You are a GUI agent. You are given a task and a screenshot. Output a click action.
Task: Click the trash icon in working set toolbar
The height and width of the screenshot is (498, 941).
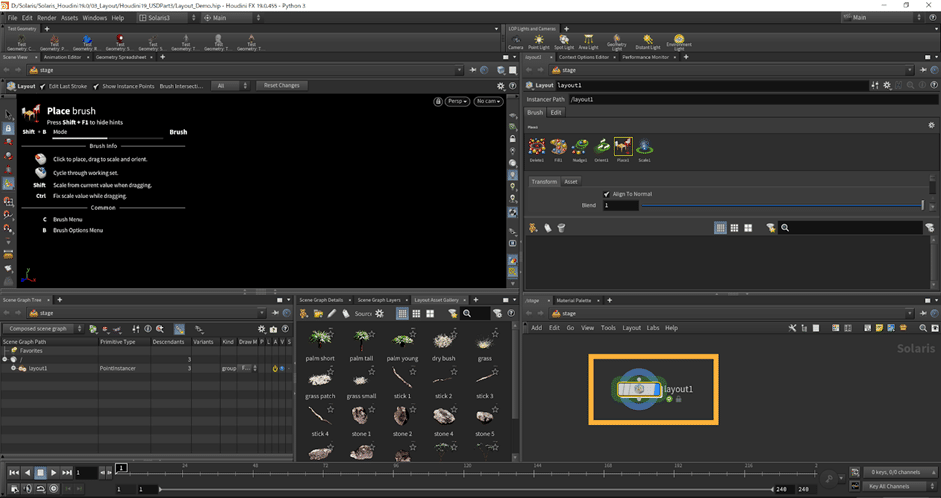(x=561, y=228)
